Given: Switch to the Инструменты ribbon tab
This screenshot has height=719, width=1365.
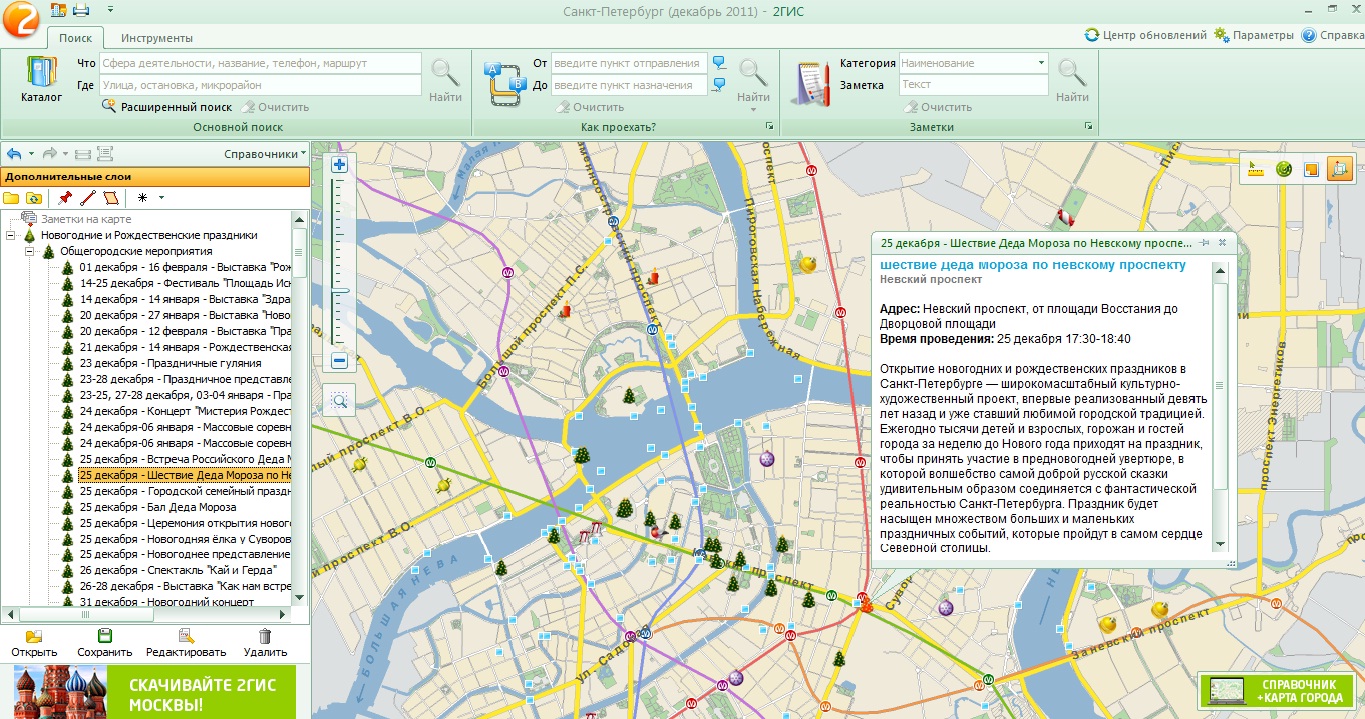Looking at the screenshot, I should [x=157, y=38].
